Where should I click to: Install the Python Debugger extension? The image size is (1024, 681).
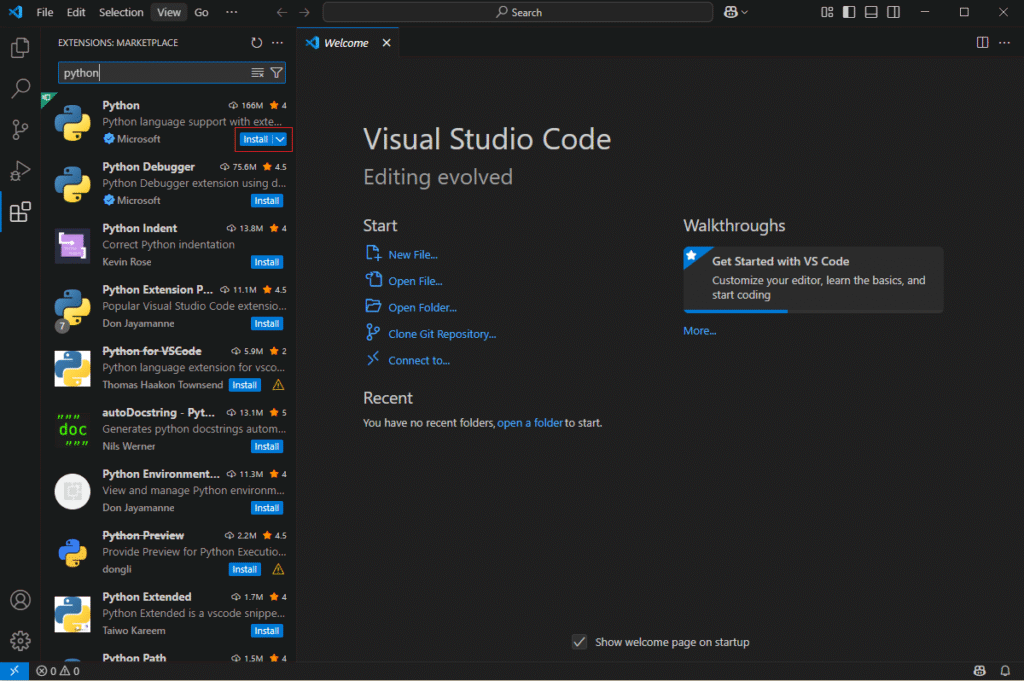click(x=266, y=200)
